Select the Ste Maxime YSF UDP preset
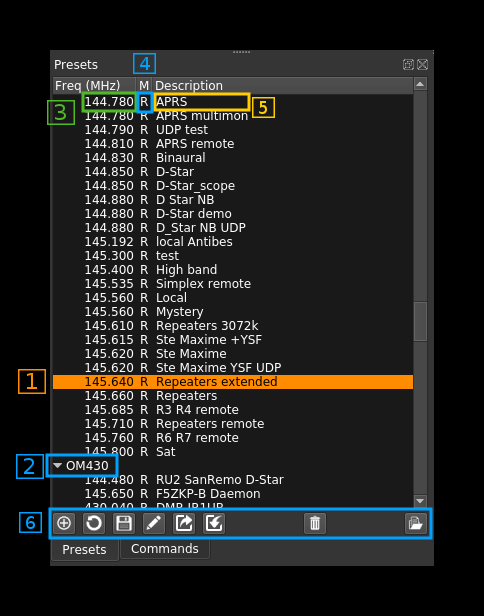484x616 pixels. point(233,368)
